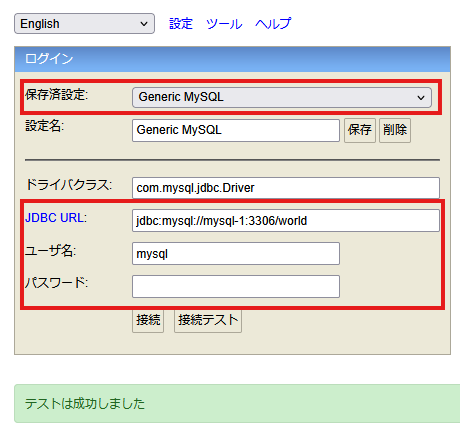This screenshot has height=436, width=460.
Task: Click the ログイン panel header
Action: point(232,59)
